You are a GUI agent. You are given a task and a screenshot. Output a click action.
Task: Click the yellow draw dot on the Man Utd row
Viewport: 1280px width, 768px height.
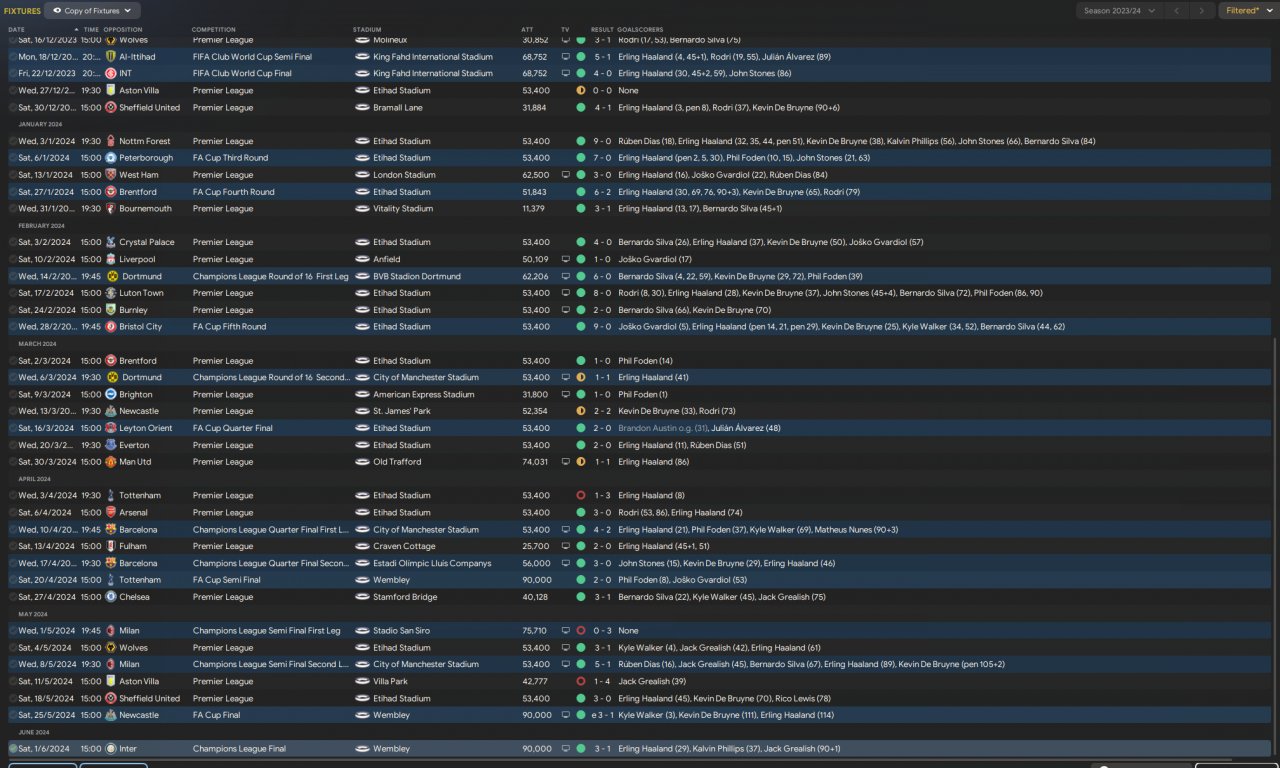coord(581,462)
